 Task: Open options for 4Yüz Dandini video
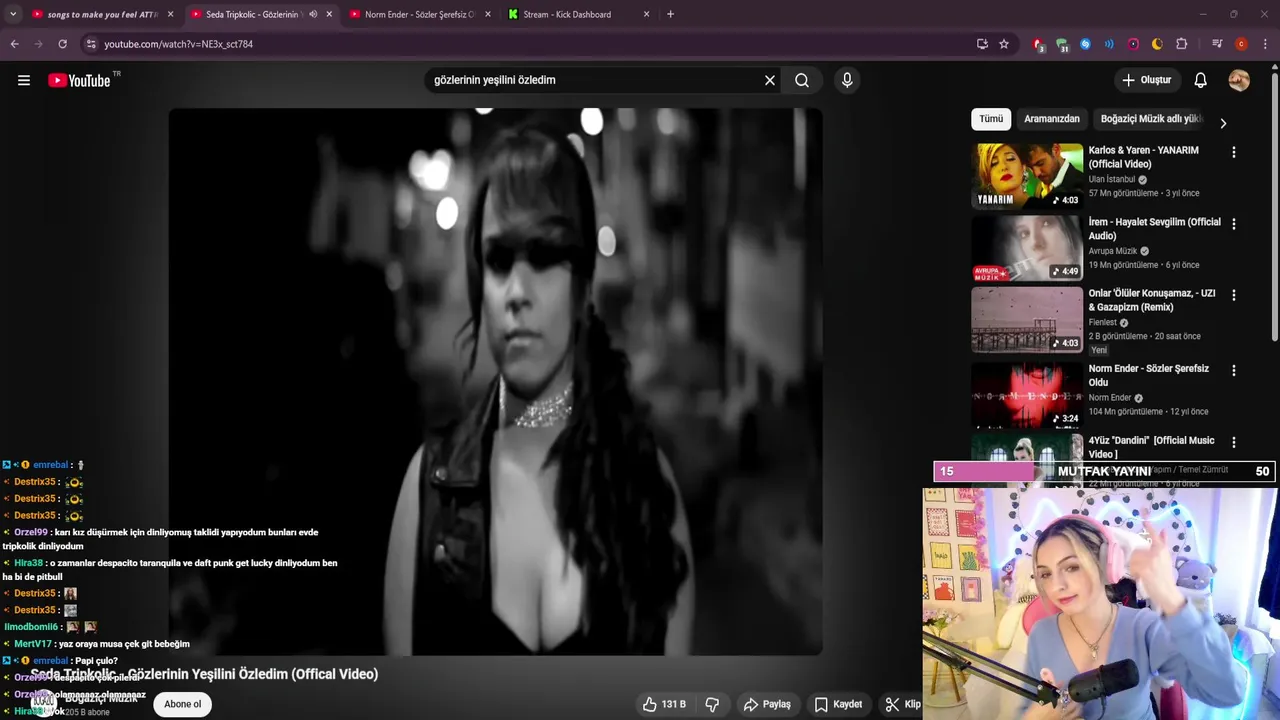pyautogui.click(x=1233, y=442)
